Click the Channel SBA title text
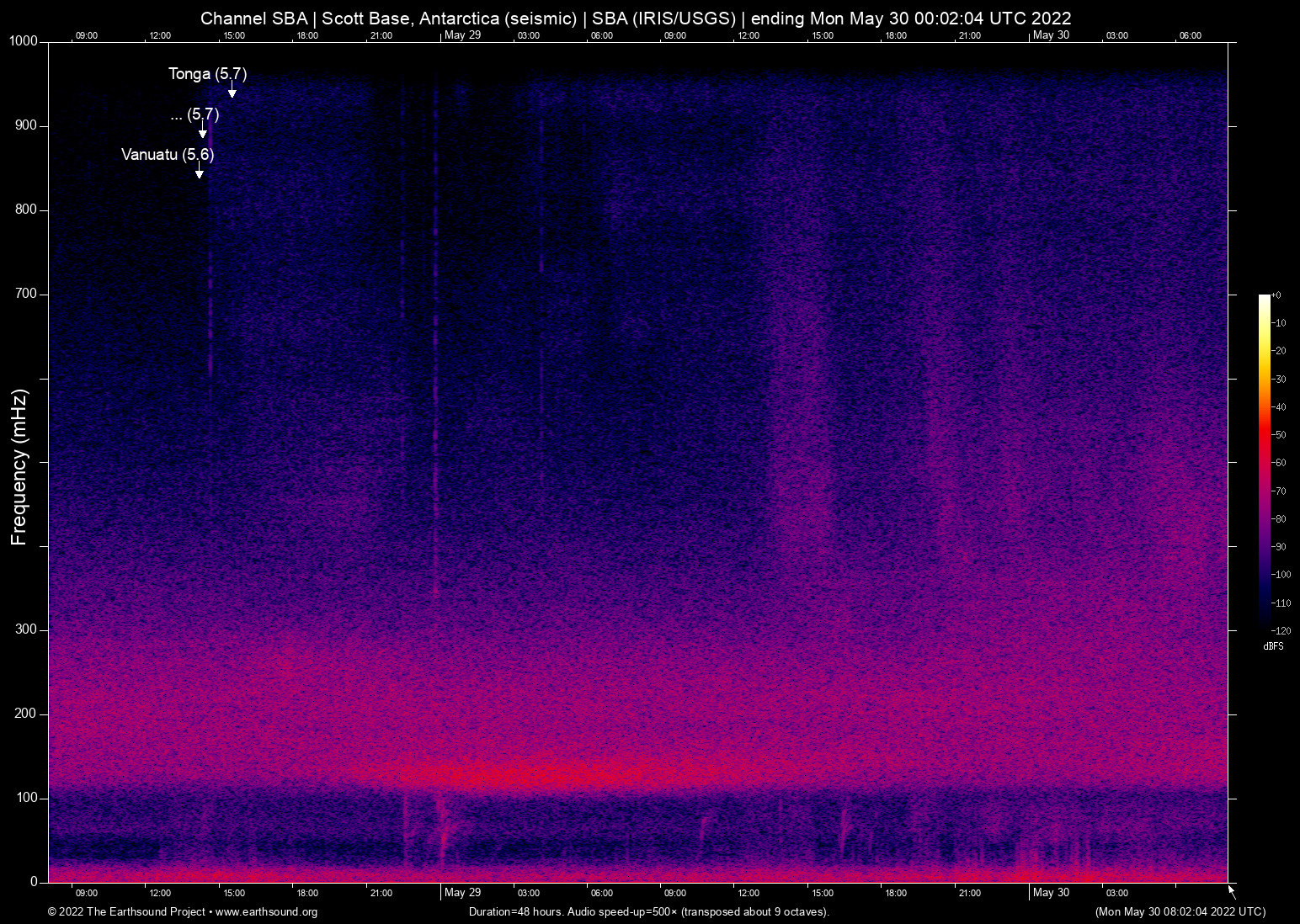 pyautogui.click(x=253, y=18)
